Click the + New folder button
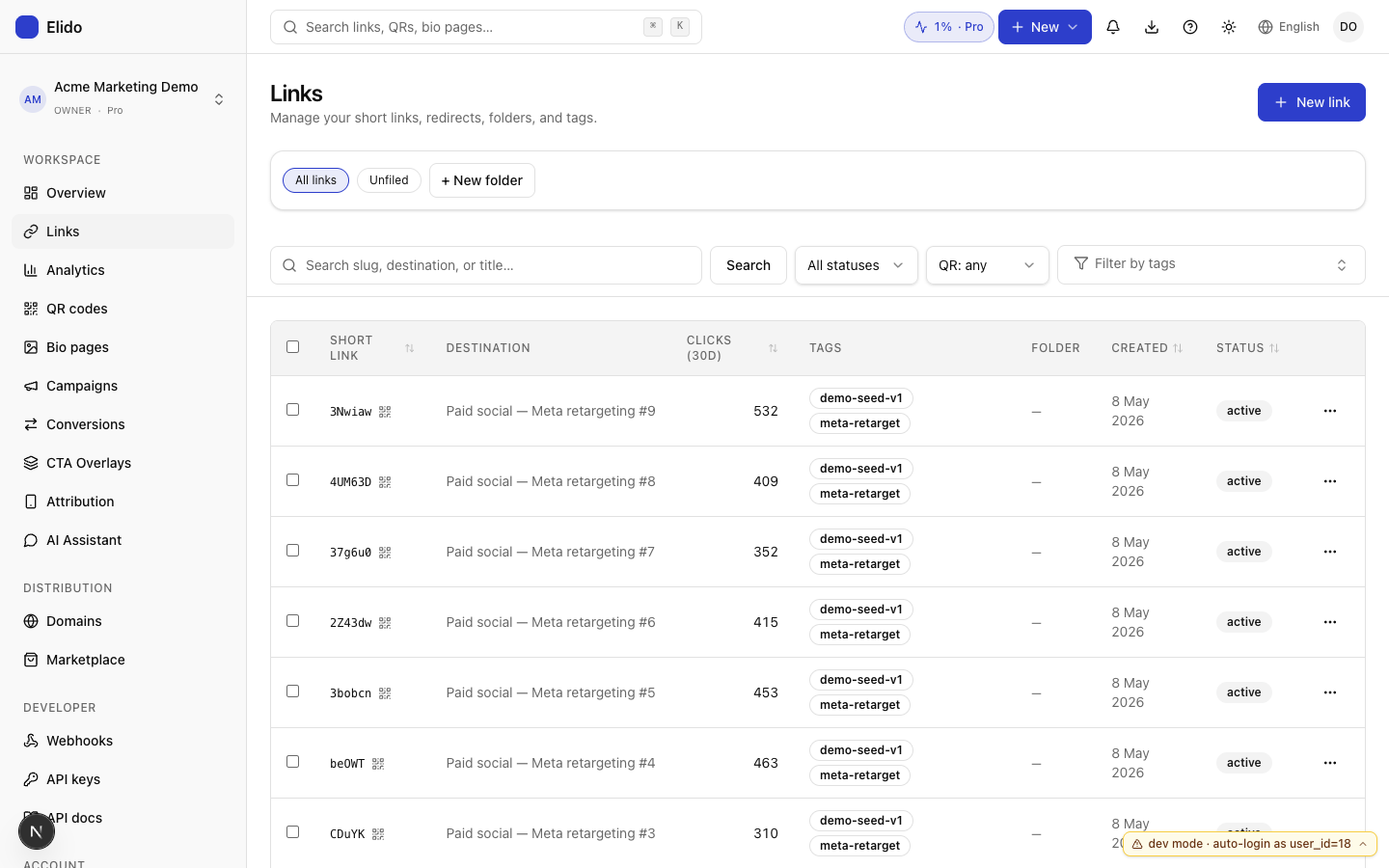The height and width of the screenshot is (868, 1389). click(x=481, y=180)
